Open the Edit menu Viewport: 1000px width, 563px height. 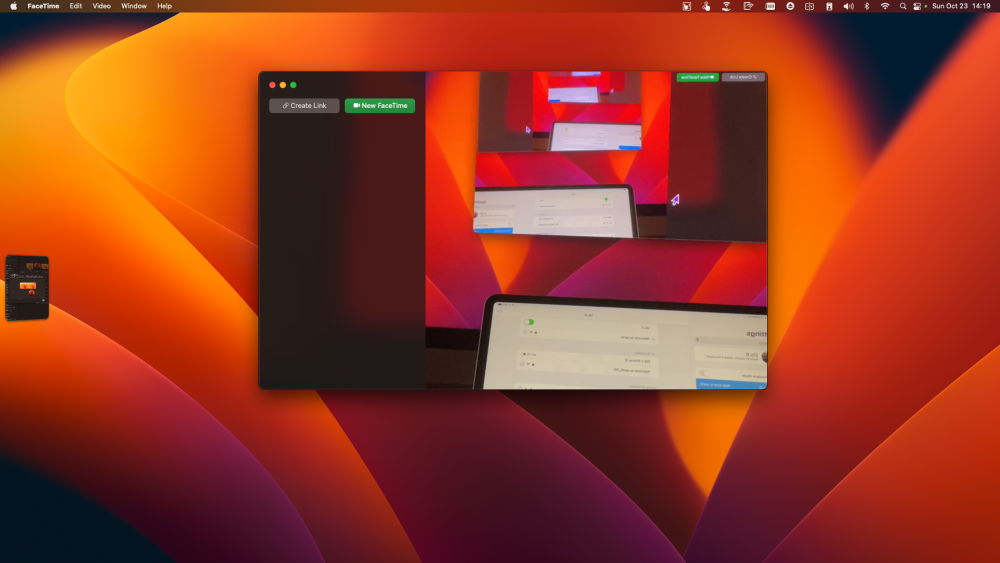tap(76, 6)
